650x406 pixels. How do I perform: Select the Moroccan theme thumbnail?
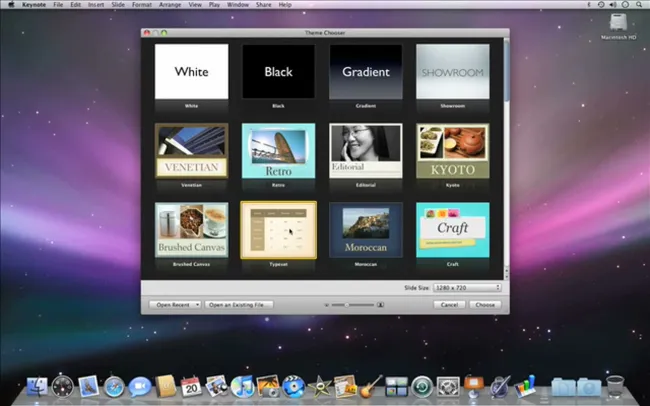tap(366, 230)
